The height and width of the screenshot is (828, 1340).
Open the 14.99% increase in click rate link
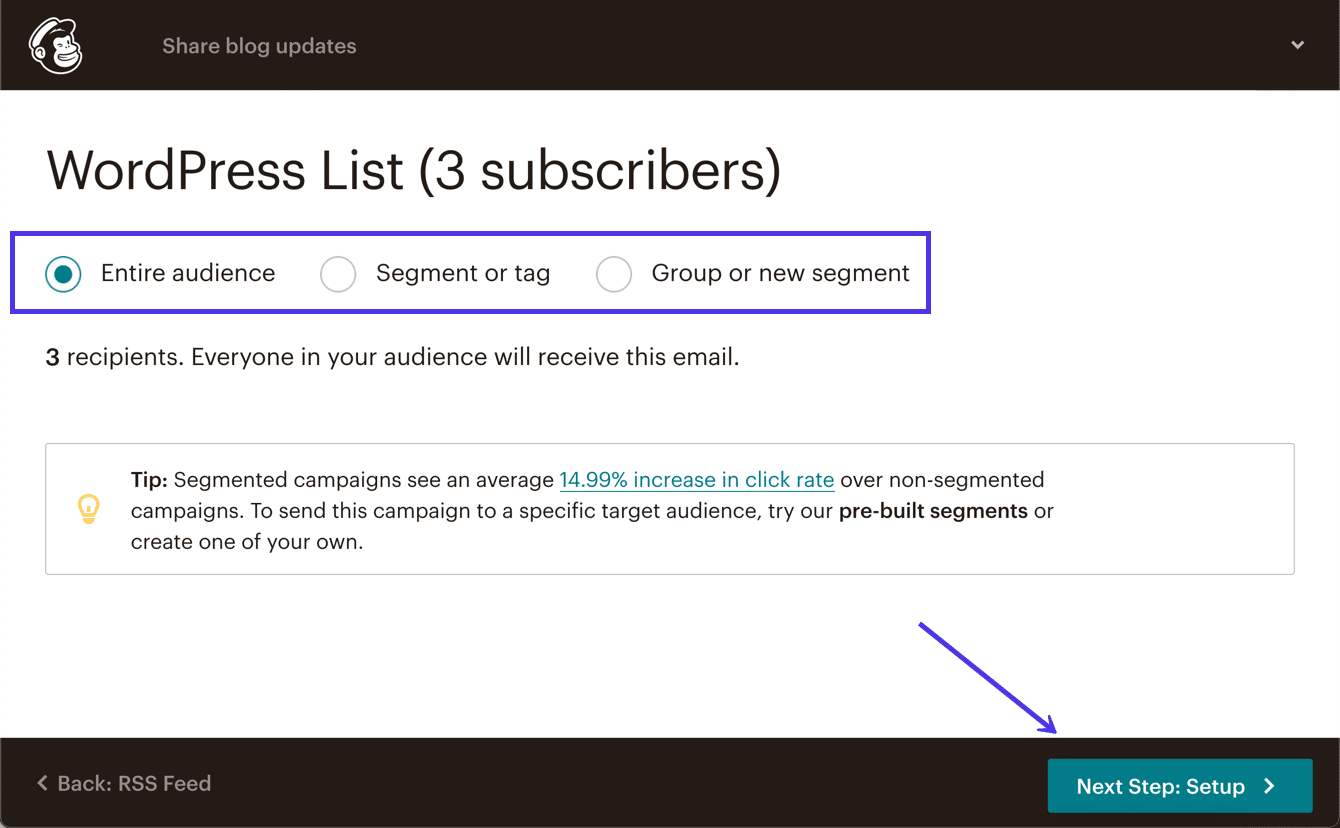[696, 479]
